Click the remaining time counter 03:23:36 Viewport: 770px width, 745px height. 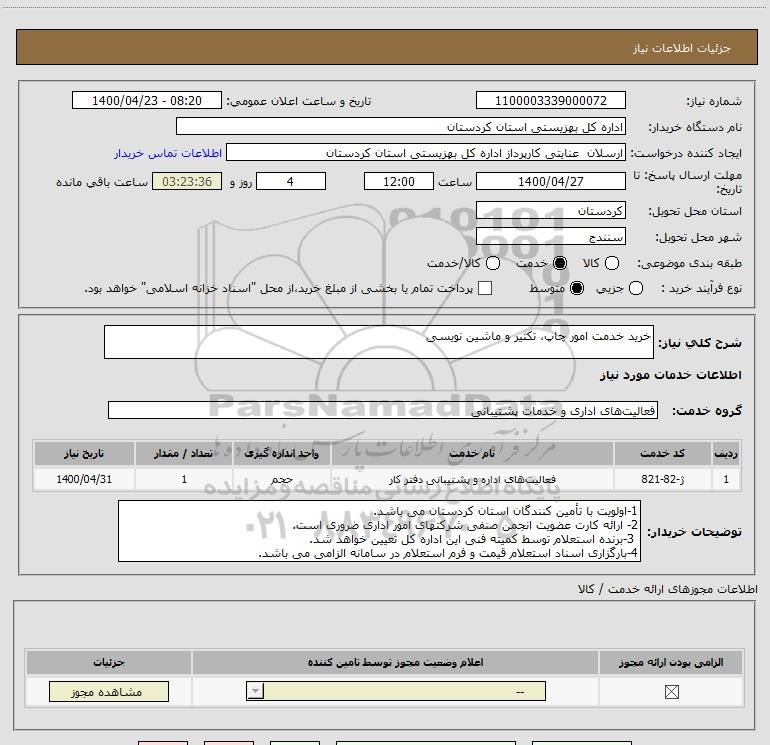pos(187,181)
